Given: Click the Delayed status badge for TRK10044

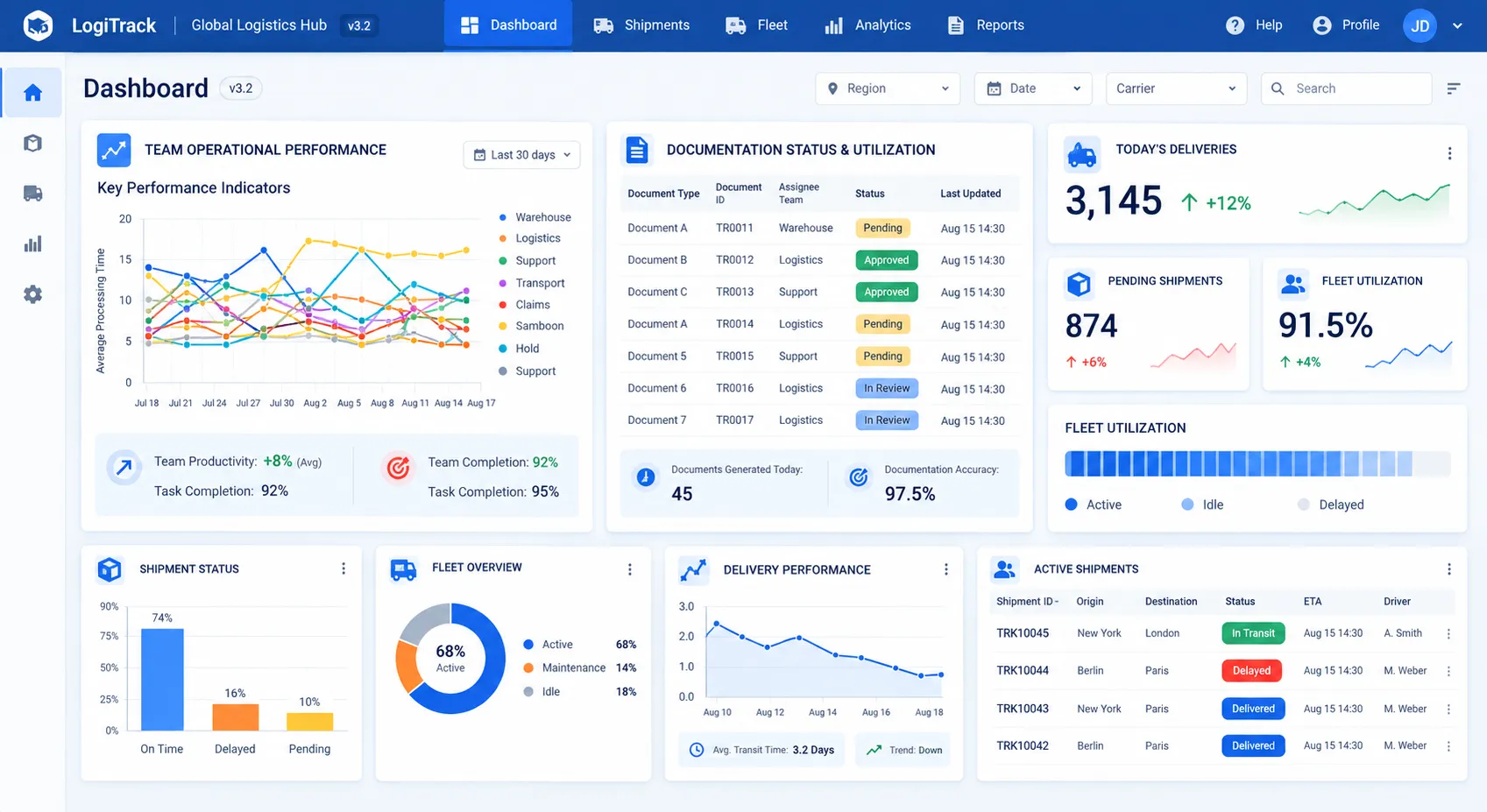Looking at the screenshot, I should pos(1251,671).
